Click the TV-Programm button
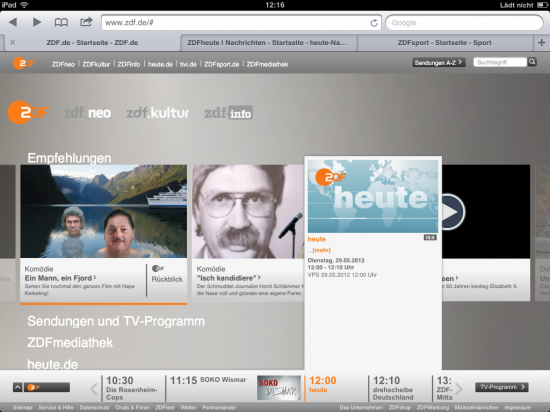 click(x=502, y=387)
